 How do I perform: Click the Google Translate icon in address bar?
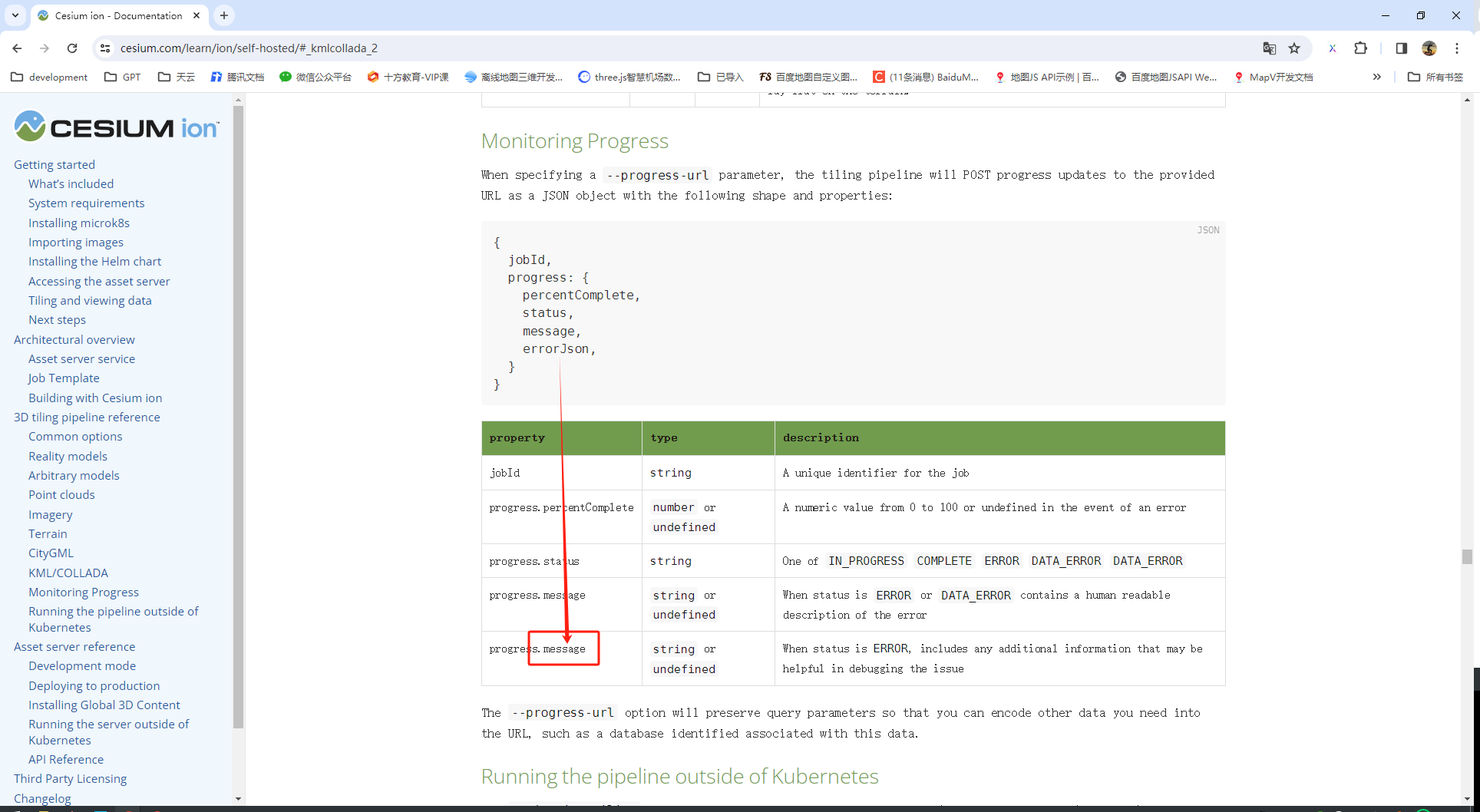(1269, 48)
